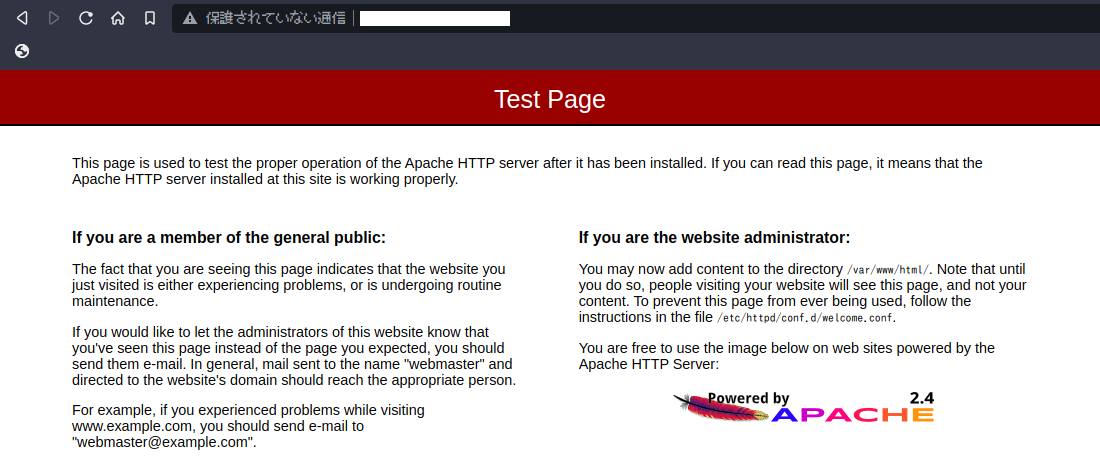The image size is (1100, 470).
Task: Select the "/var/www/html/" directory path text
Action: click(x=888, y=269)
